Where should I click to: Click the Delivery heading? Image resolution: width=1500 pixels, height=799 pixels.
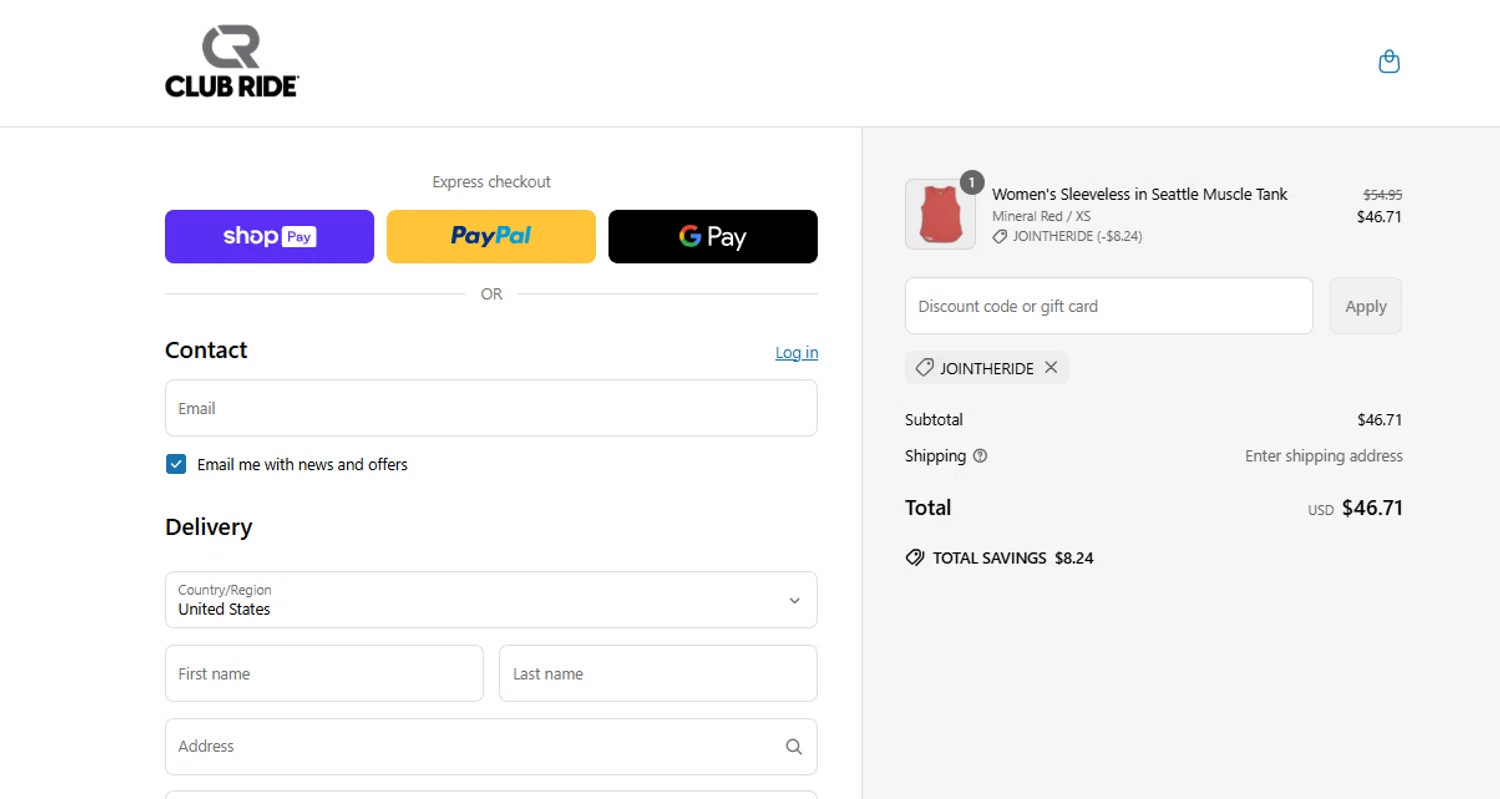tap(208, 527)
